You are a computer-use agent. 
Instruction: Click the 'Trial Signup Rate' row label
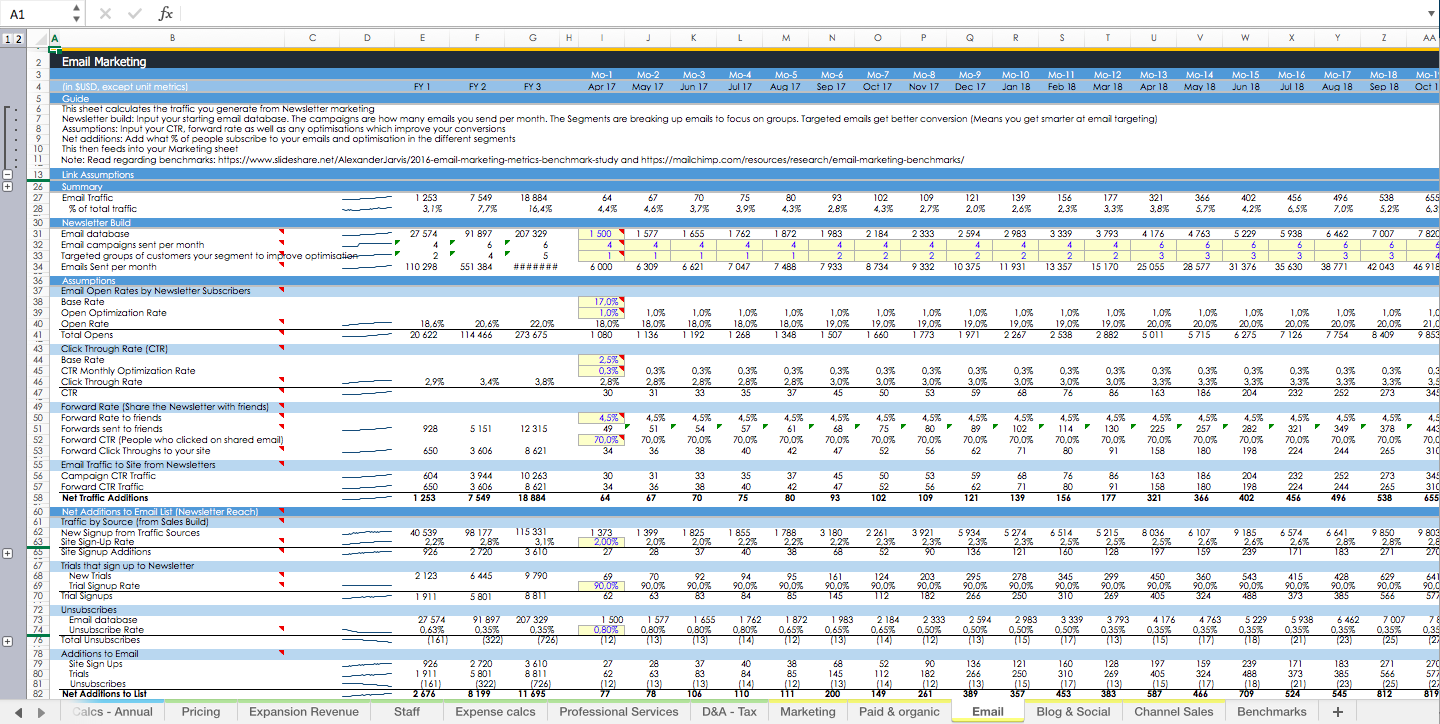pyautogui.click(x=105, y=586)
